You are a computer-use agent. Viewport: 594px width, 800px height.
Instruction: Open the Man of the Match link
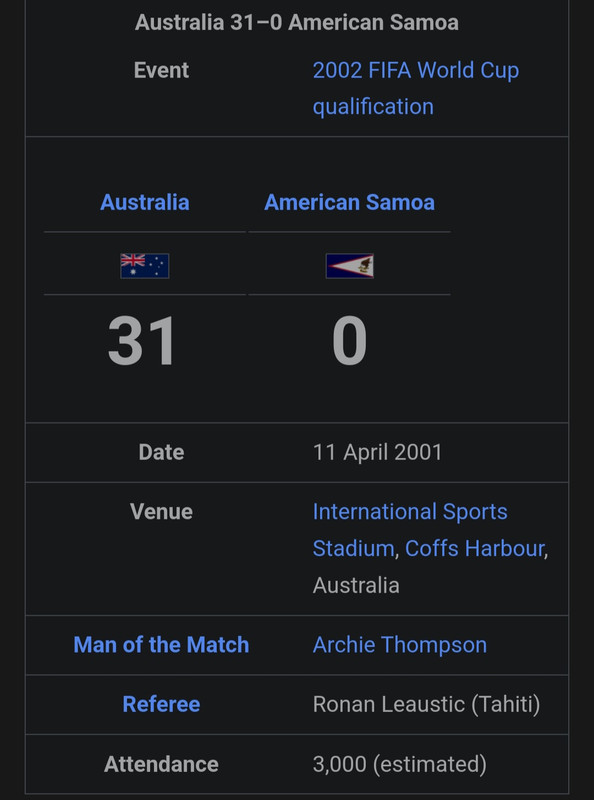tap(161, 645)
